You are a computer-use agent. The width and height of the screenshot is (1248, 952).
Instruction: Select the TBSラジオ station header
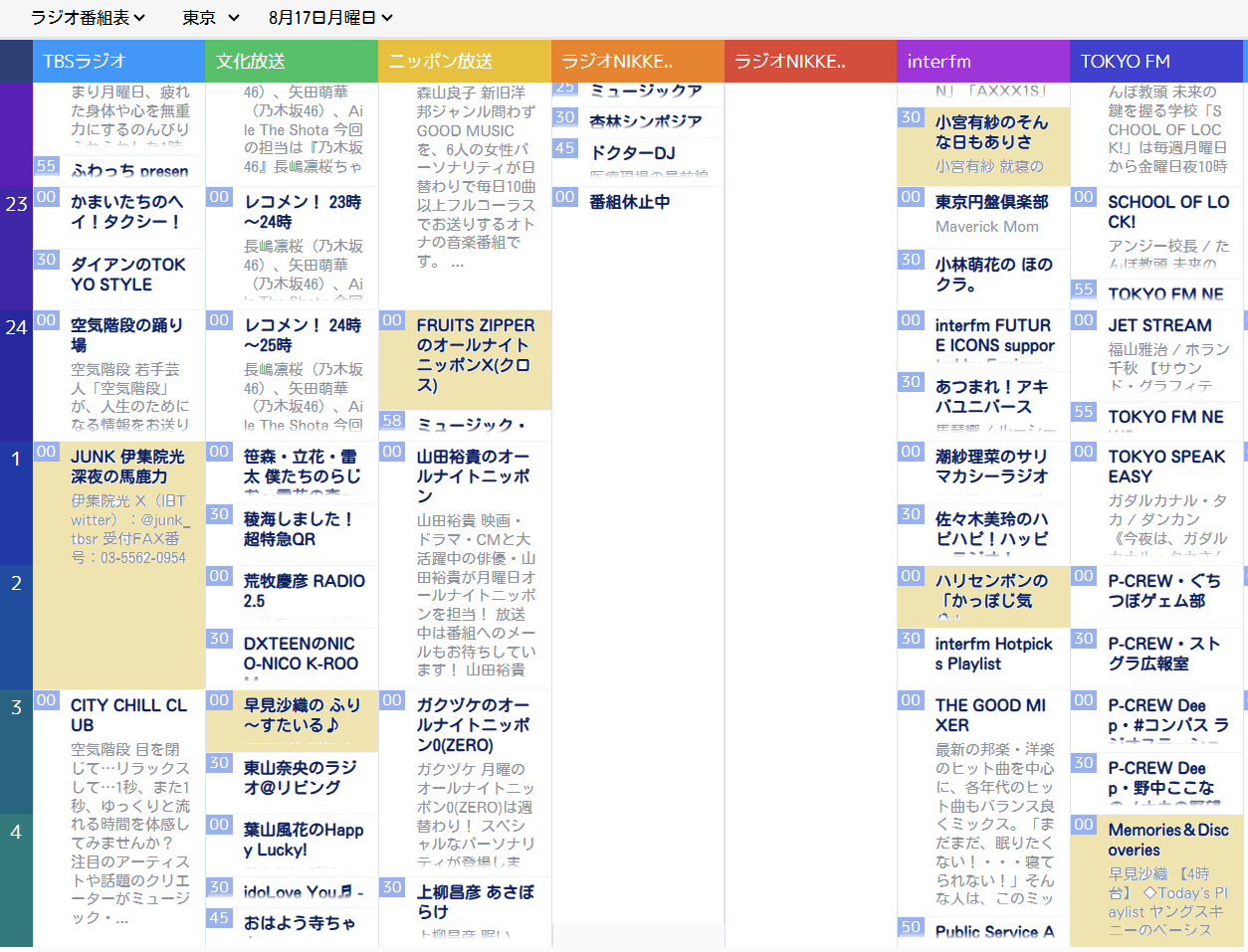[x=118, y=61]
